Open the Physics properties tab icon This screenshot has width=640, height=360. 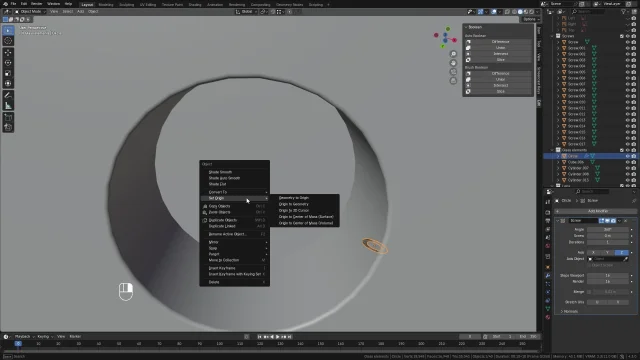(548, 292)
